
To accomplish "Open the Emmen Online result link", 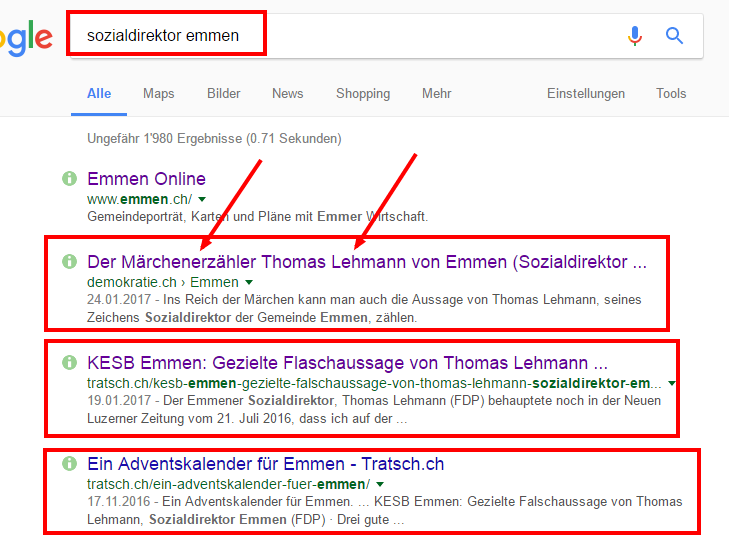I will coord(146,179).
